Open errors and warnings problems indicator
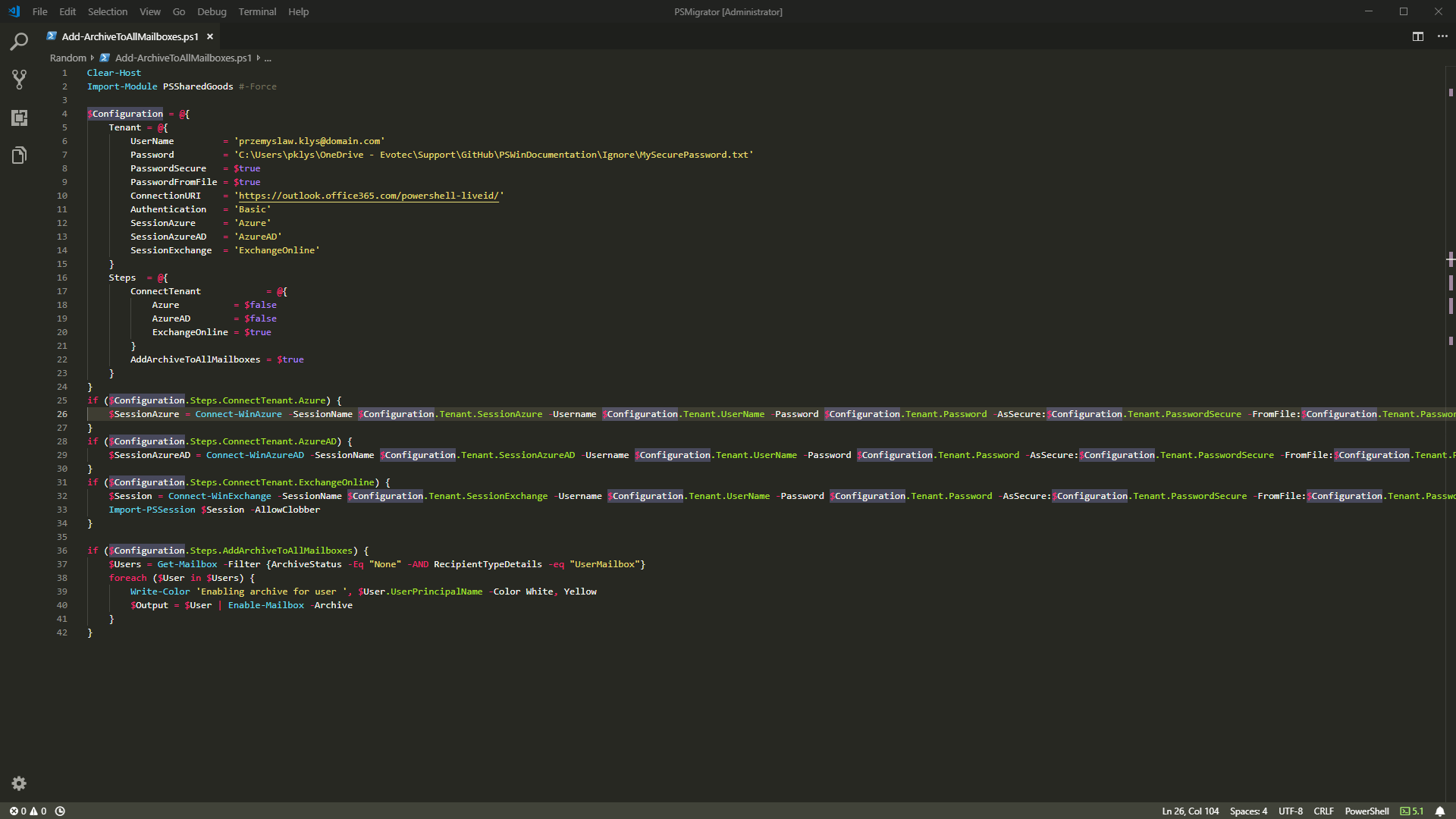 coord(27,811)
